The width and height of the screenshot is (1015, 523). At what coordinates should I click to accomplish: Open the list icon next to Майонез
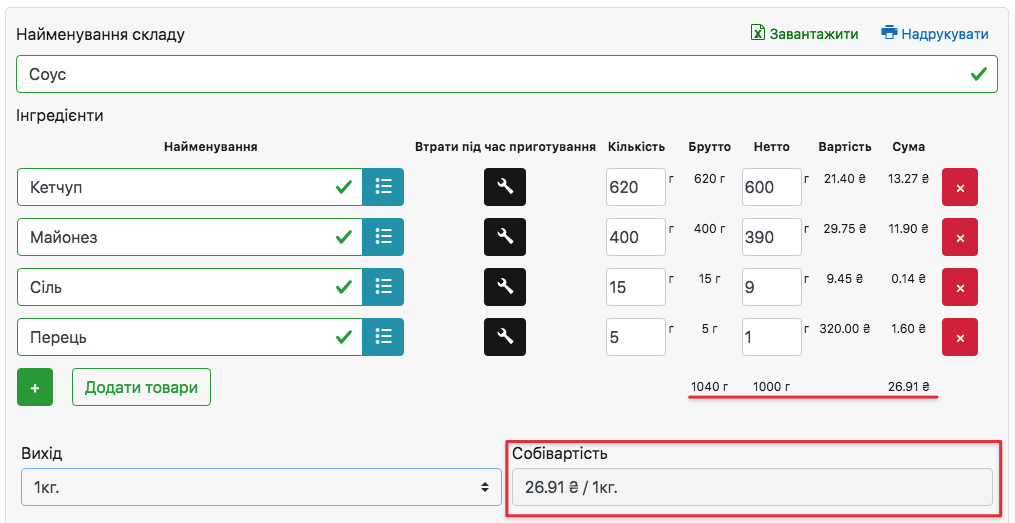pyautogui.click(x=383, y=237)
